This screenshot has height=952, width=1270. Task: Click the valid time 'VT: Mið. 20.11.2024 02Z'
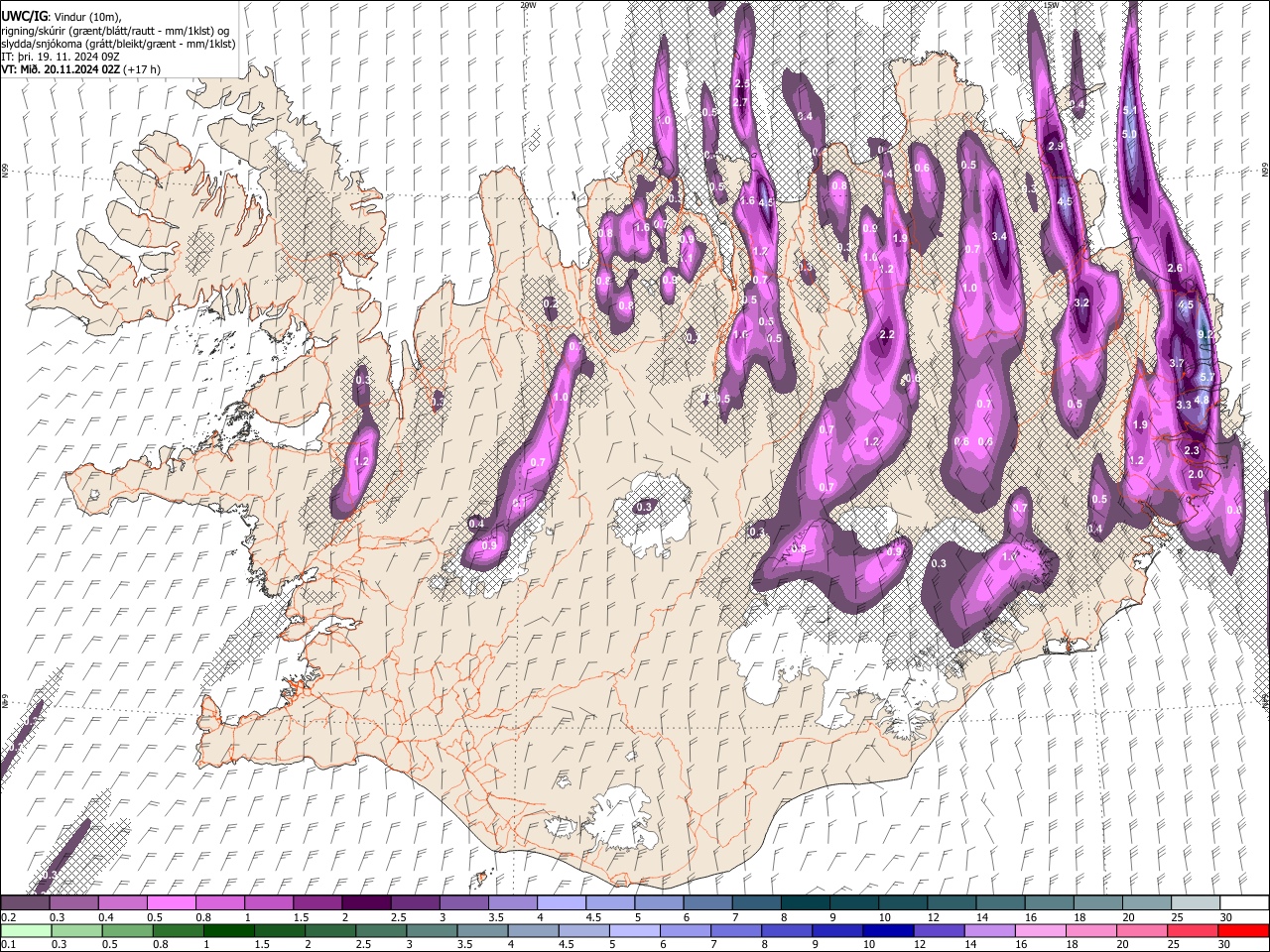pos(62,69)
